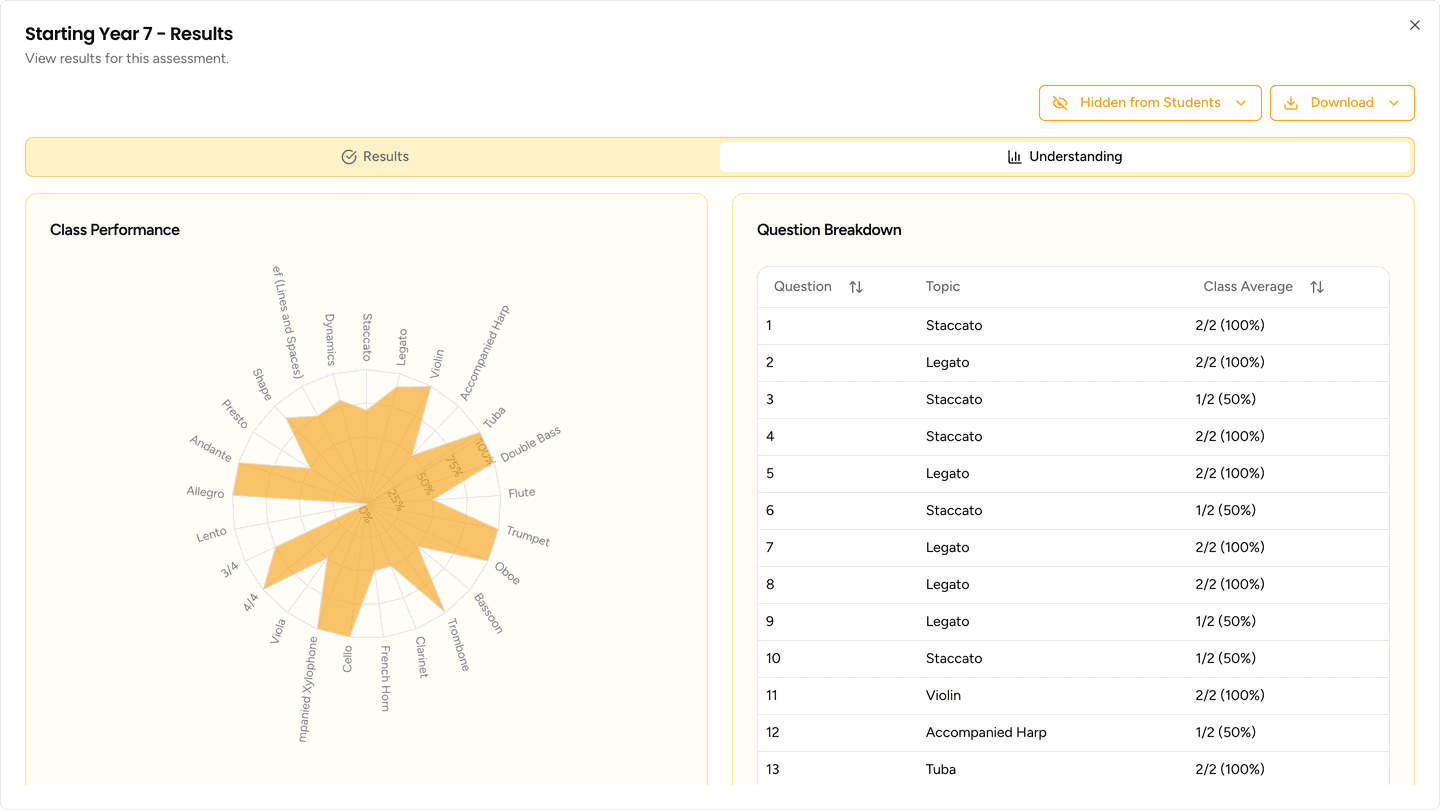Screen dimensions: 1440x810
Task: Click the Flute label on the radar chart
Action: point(522,493)
